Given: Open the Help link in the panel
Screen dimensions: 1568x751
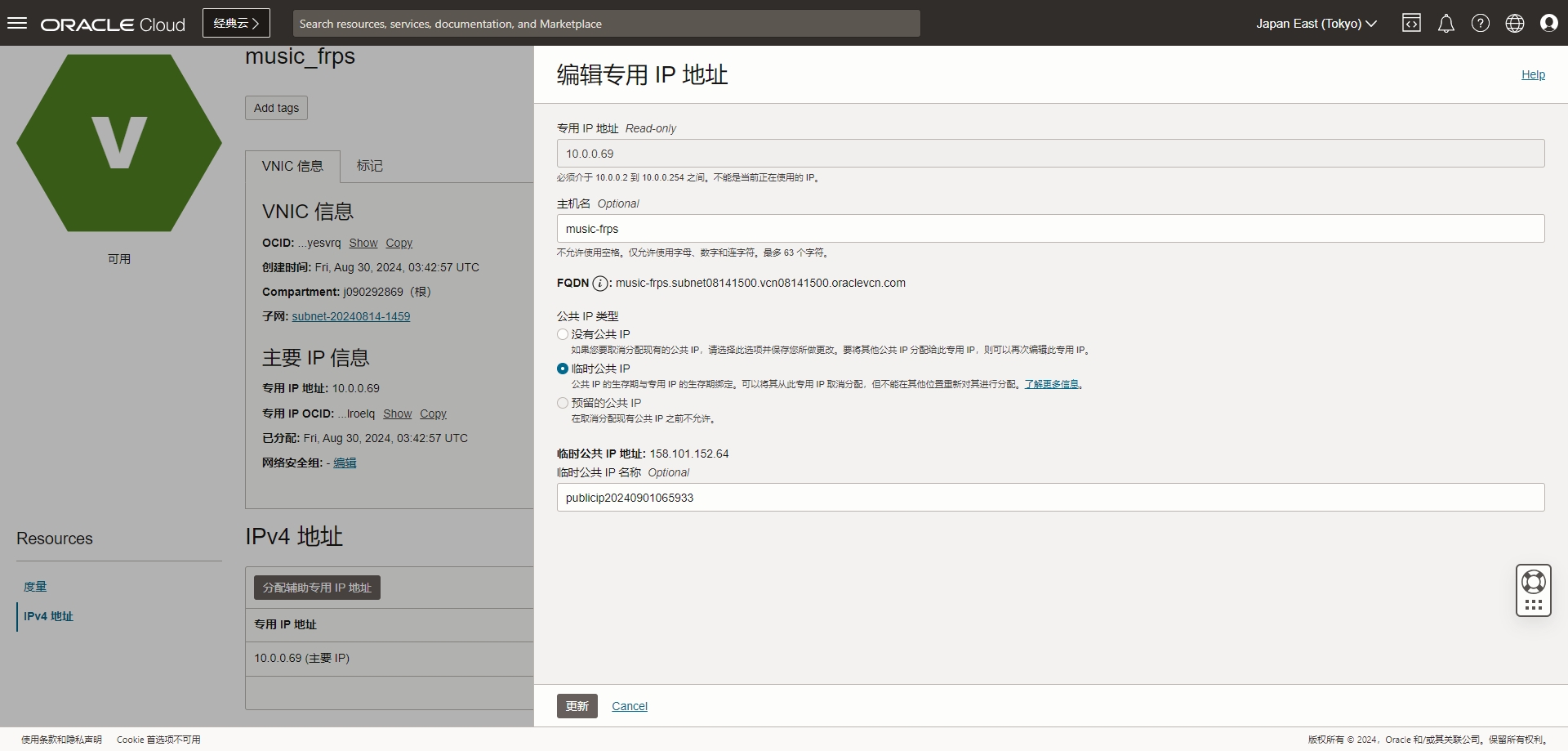Looking at the screenshot, I should pos(1533,74).
